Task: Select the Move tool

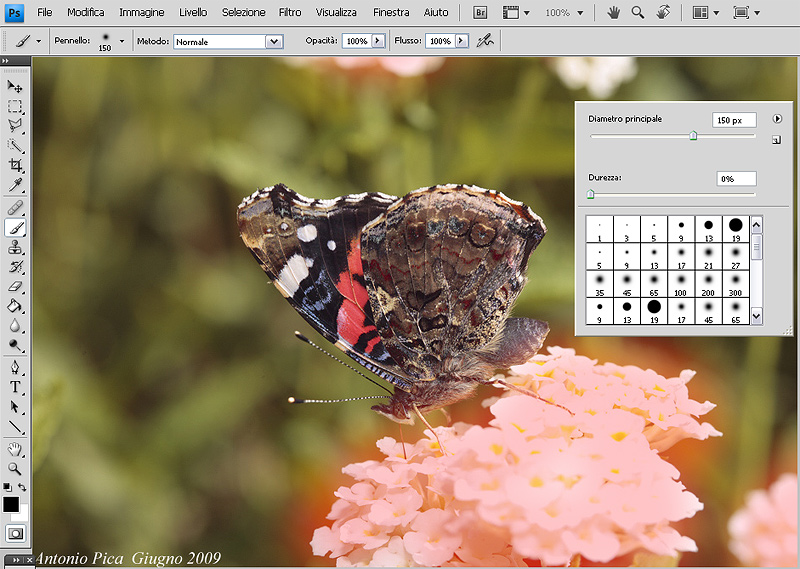Action: [15, 87]
